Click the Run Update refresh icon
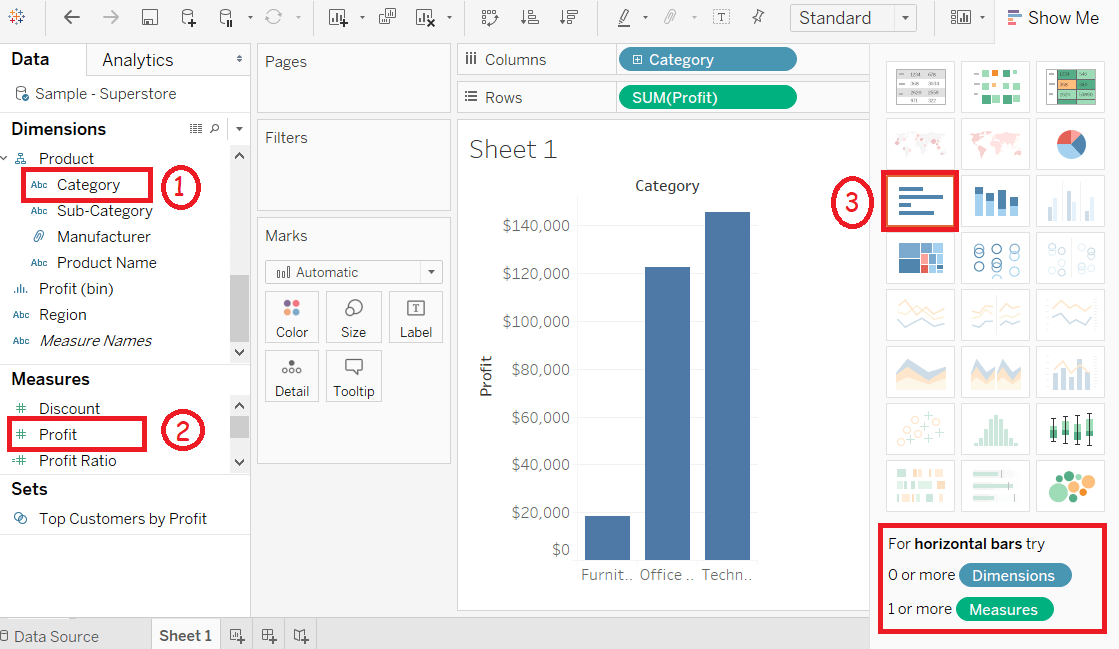 (273, 17)
